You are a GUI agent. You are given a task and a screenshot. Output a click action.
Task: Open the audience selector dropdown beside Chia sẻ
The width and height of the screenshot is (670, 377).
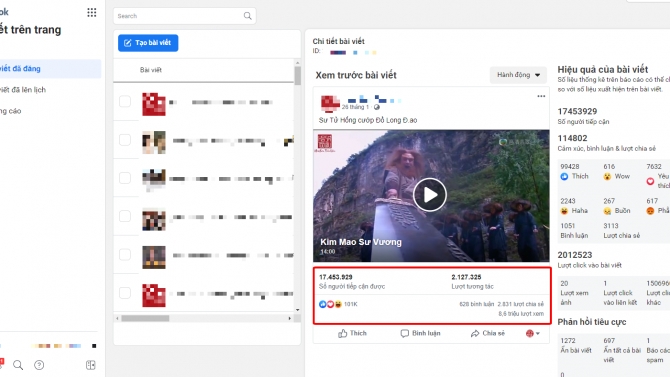click(x=532, y=333)
